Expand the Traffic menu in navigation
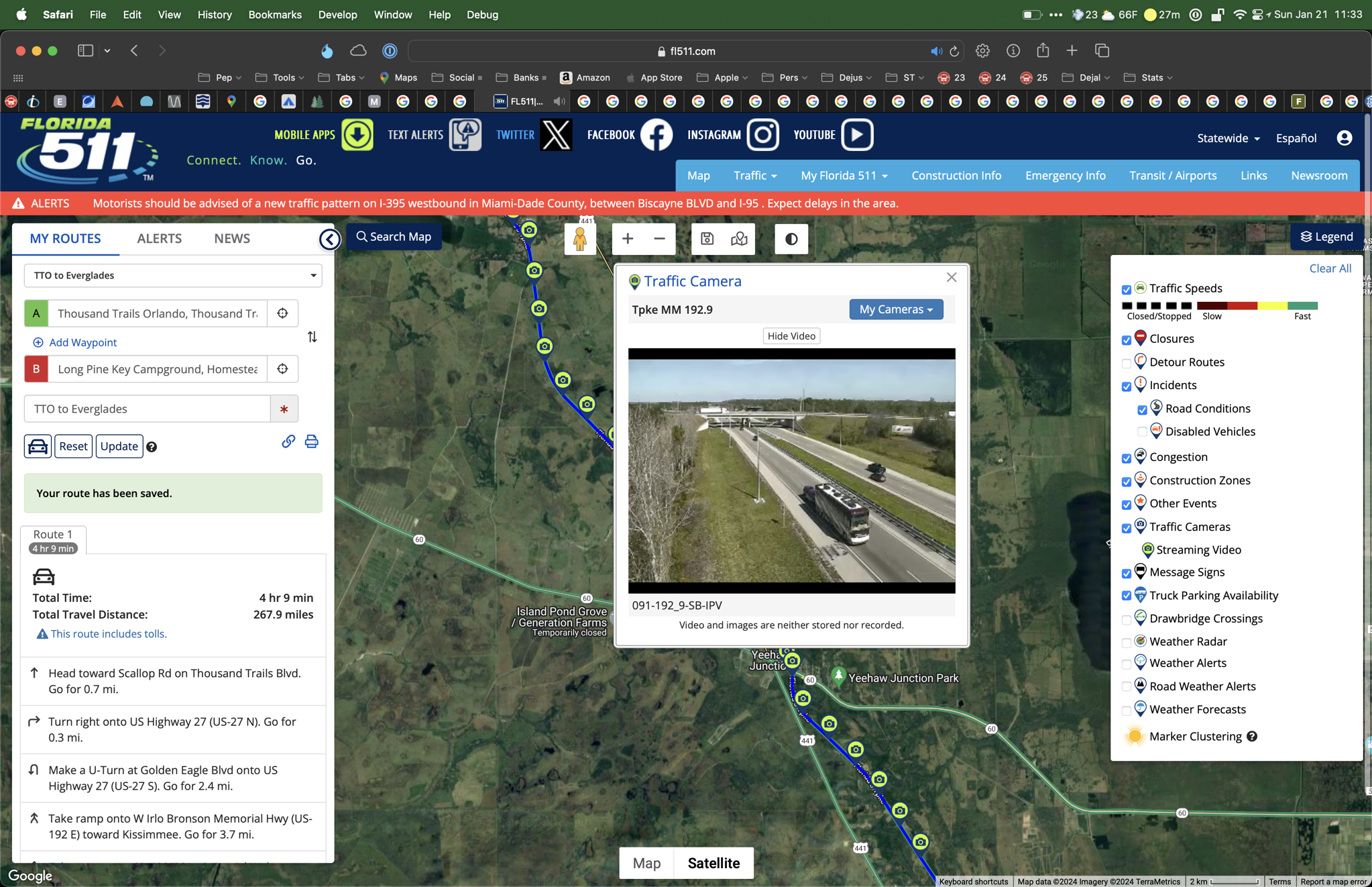This screenshot has width=1372, height=887. click(x=755, y=176)
